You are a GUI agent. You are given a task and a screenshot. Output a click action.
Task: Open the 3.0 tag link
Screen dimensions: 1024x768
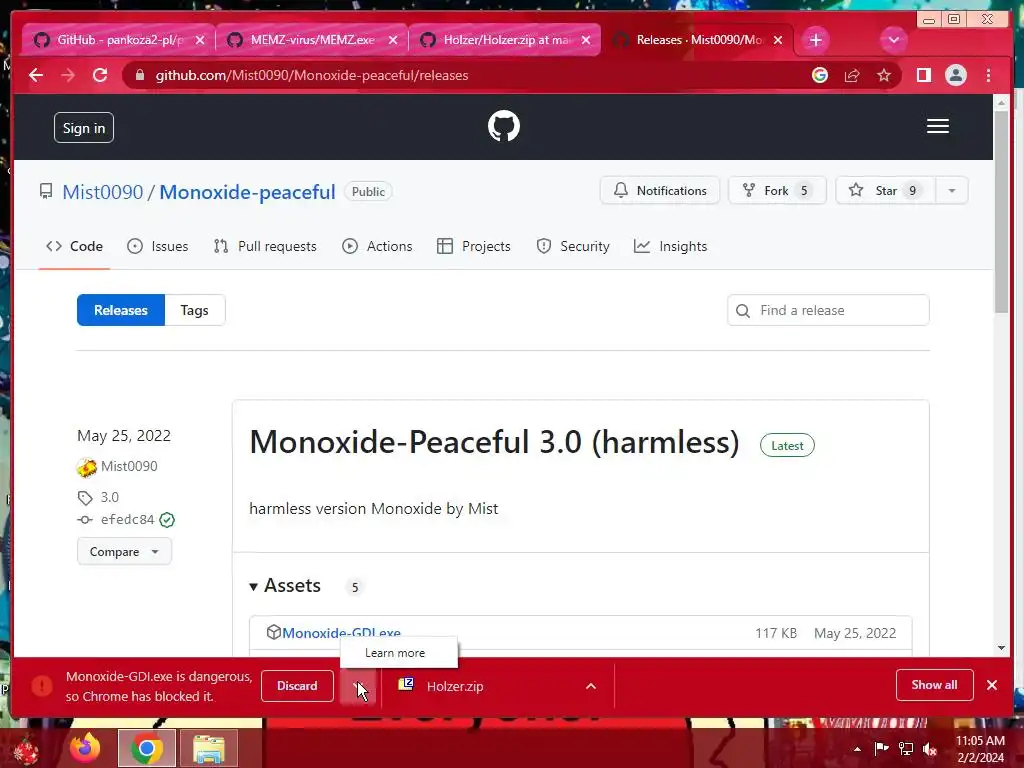click(x=110, y=498)
